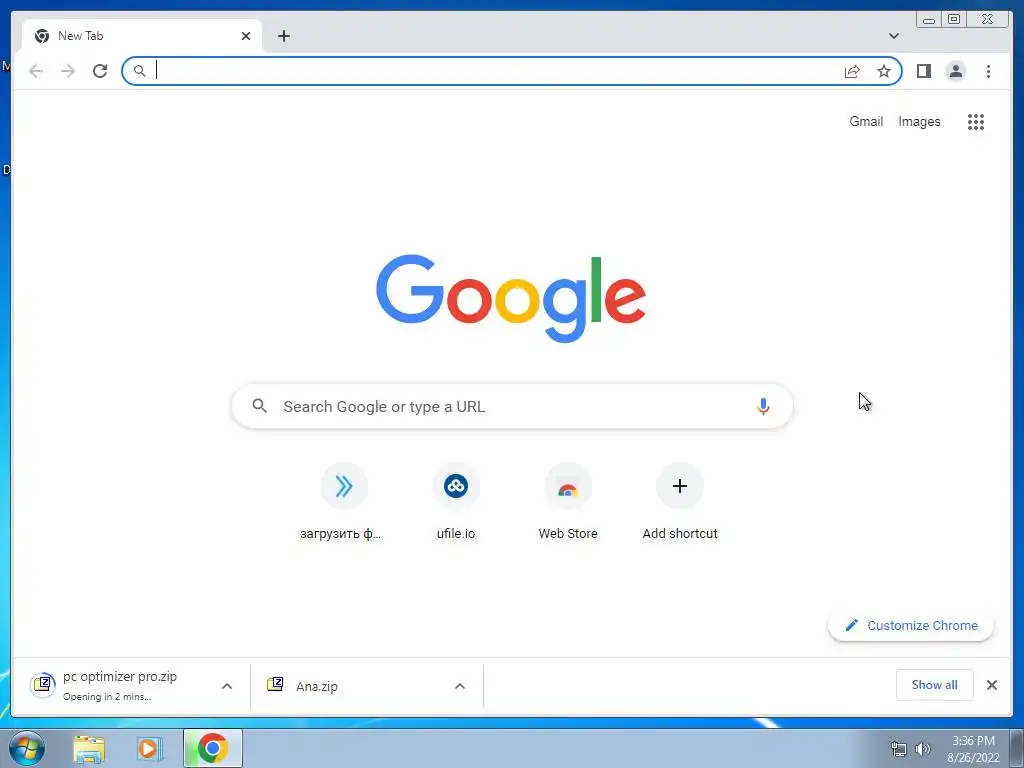Click the Google logo
Image resolution: width=1024 pixels, height=768 pixels.
[511, 298]
